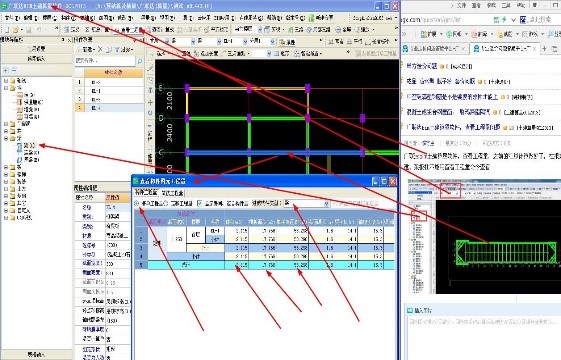
Task: Select the second radio button in quantities dialog
Action: [166, 203]
